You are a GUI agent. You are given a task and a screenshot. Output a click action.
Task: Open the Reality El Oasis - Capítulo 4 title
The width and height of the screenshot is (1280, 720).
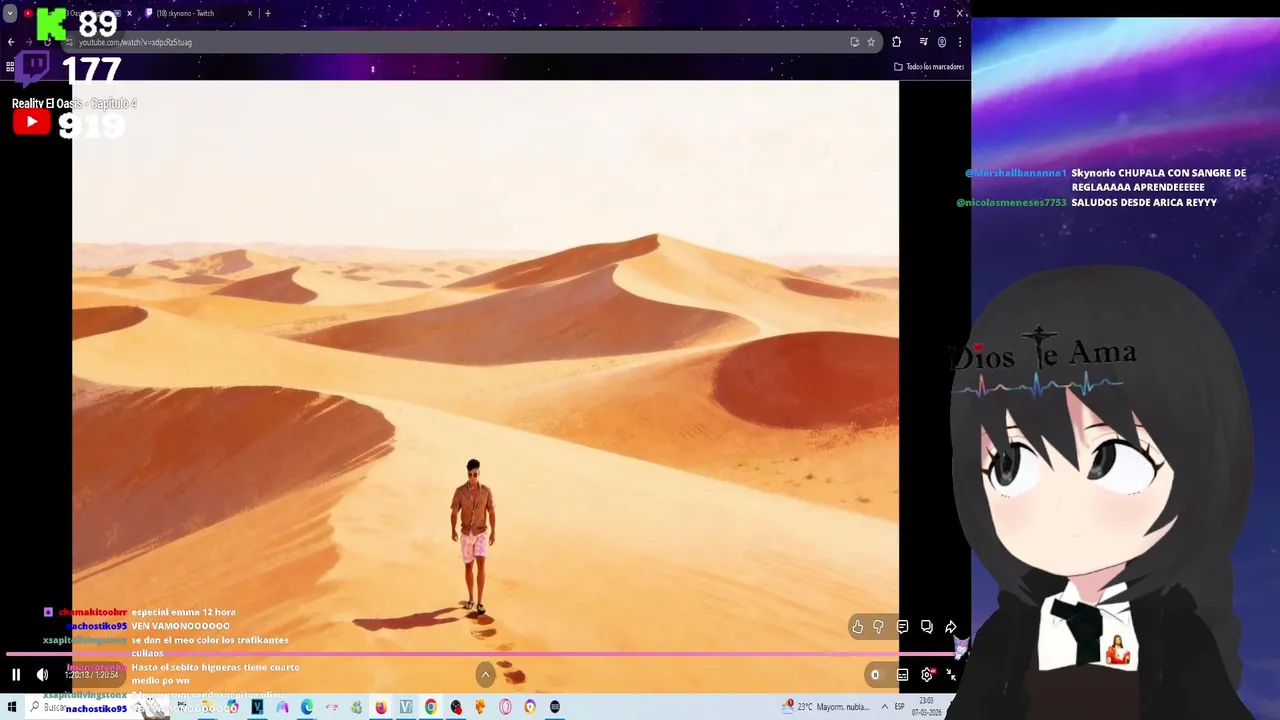(74, 104)
